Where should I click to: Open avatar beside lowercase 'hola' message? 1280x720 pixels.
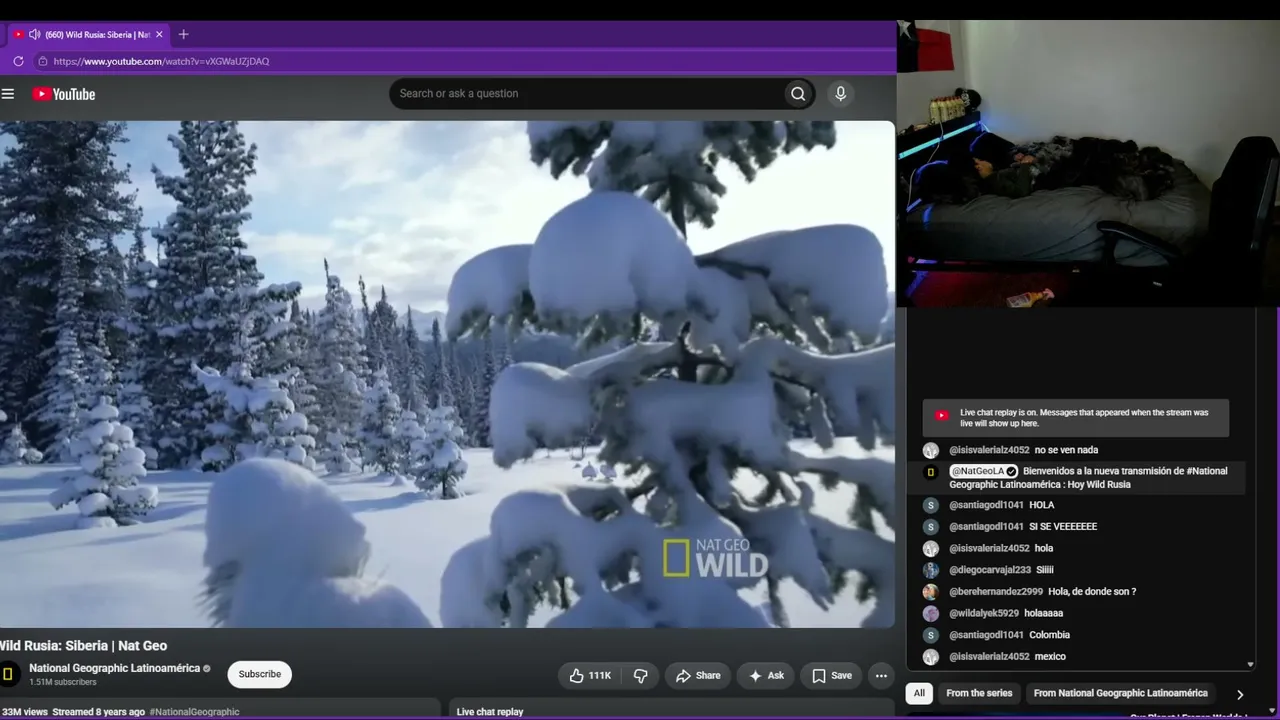coord(931,548)
